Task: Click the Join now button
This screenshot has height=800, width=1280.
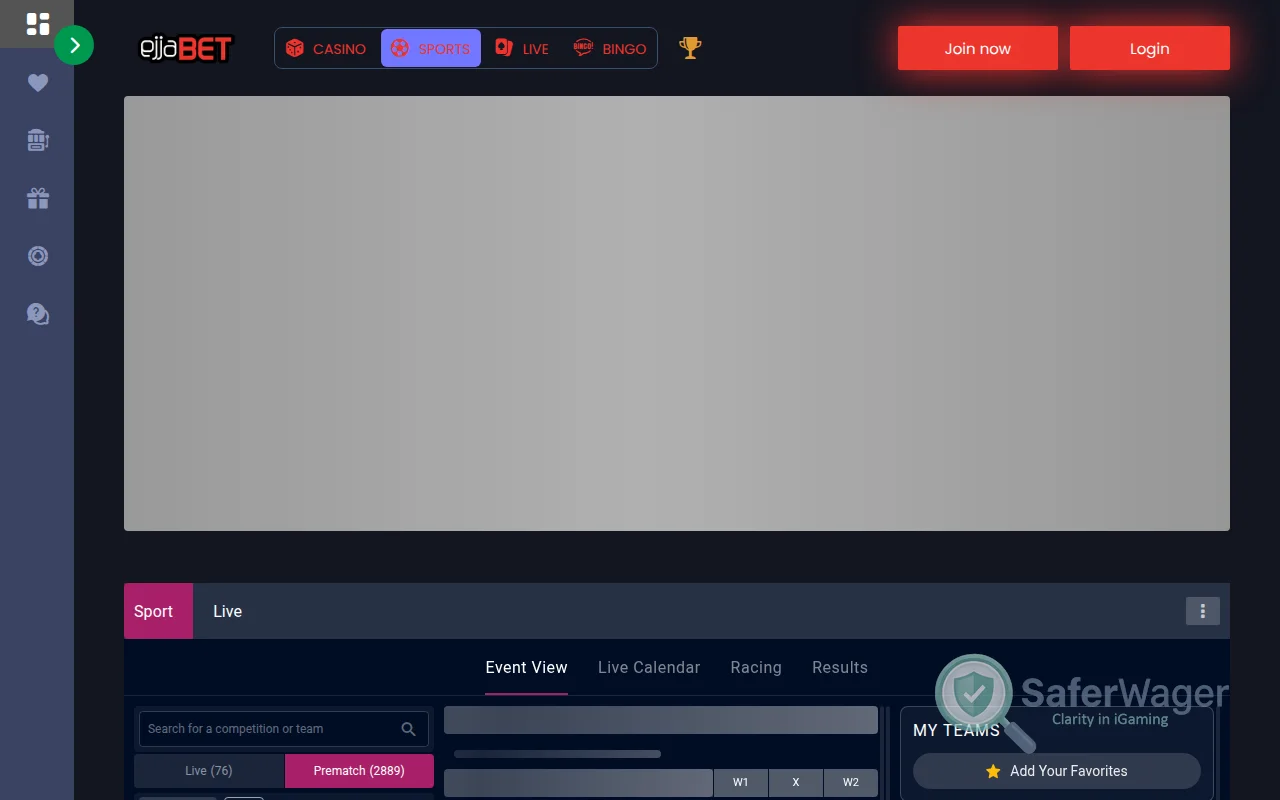Action: (977, 47)
